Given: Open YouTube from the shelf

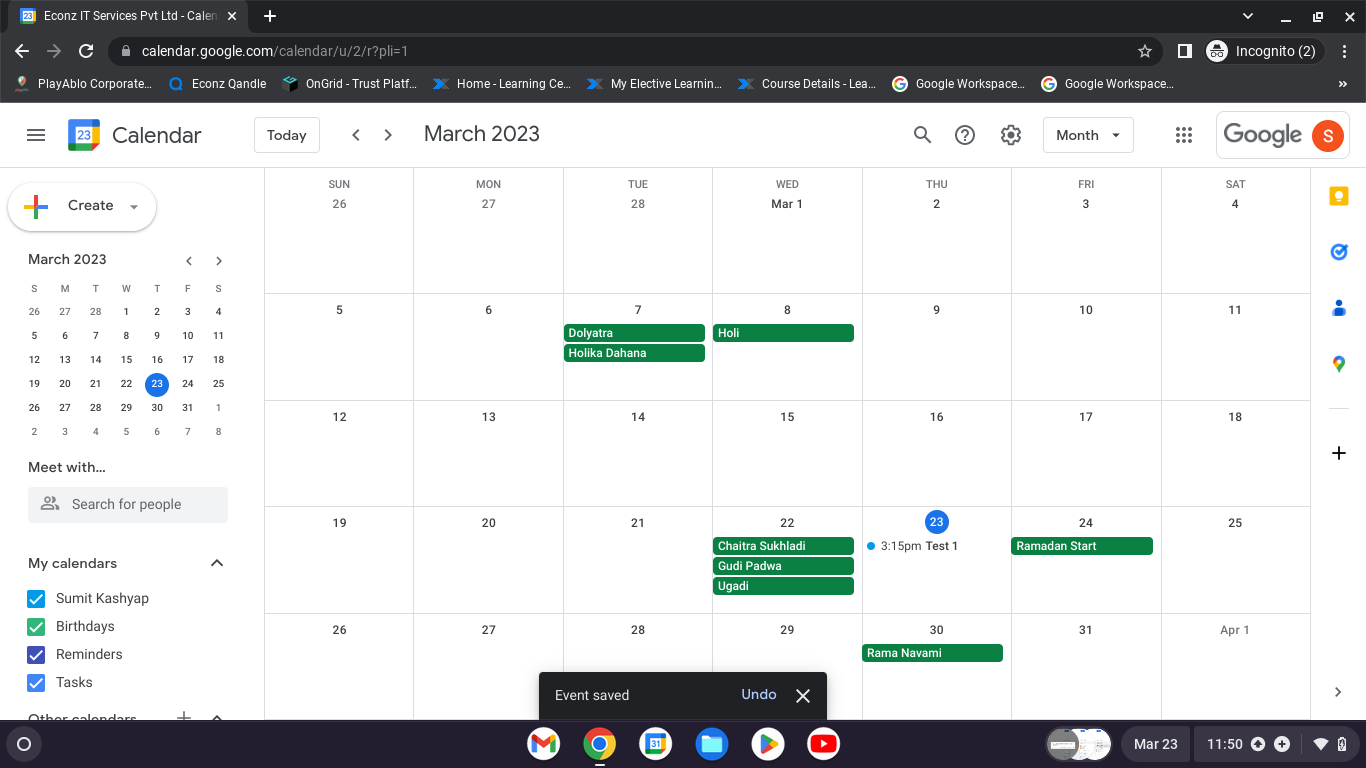Looking at the screenshot, I should click(x=824, y=744).
